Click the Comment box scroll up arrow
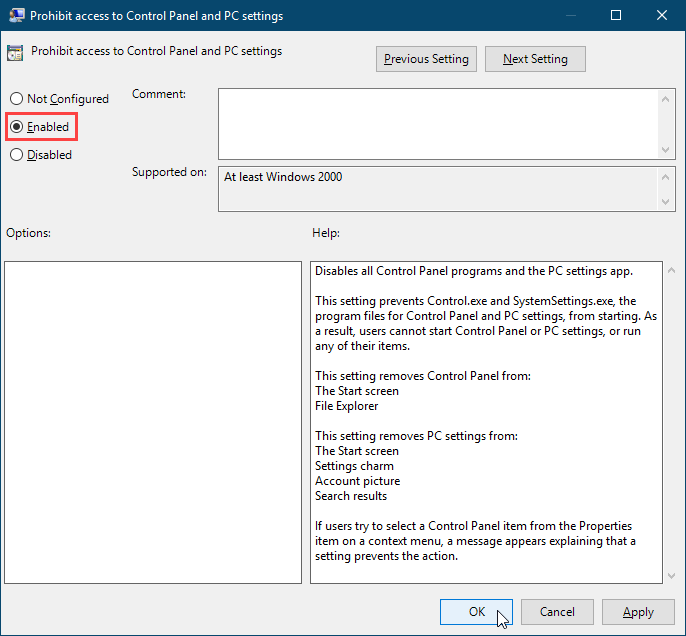 point(665,99)
